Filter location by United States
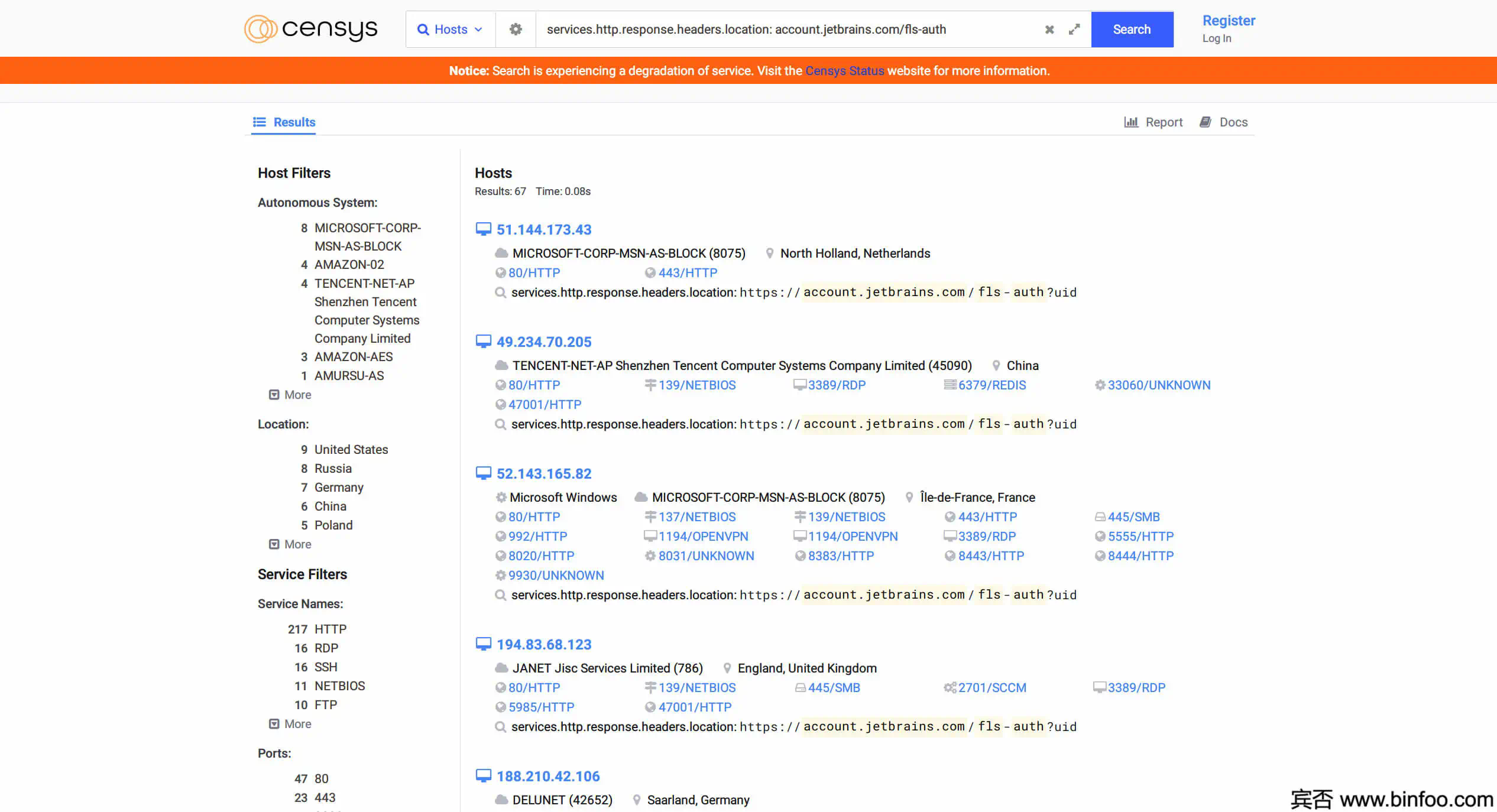The height and width of the screenshot is (812, 1497). (351, 450)
